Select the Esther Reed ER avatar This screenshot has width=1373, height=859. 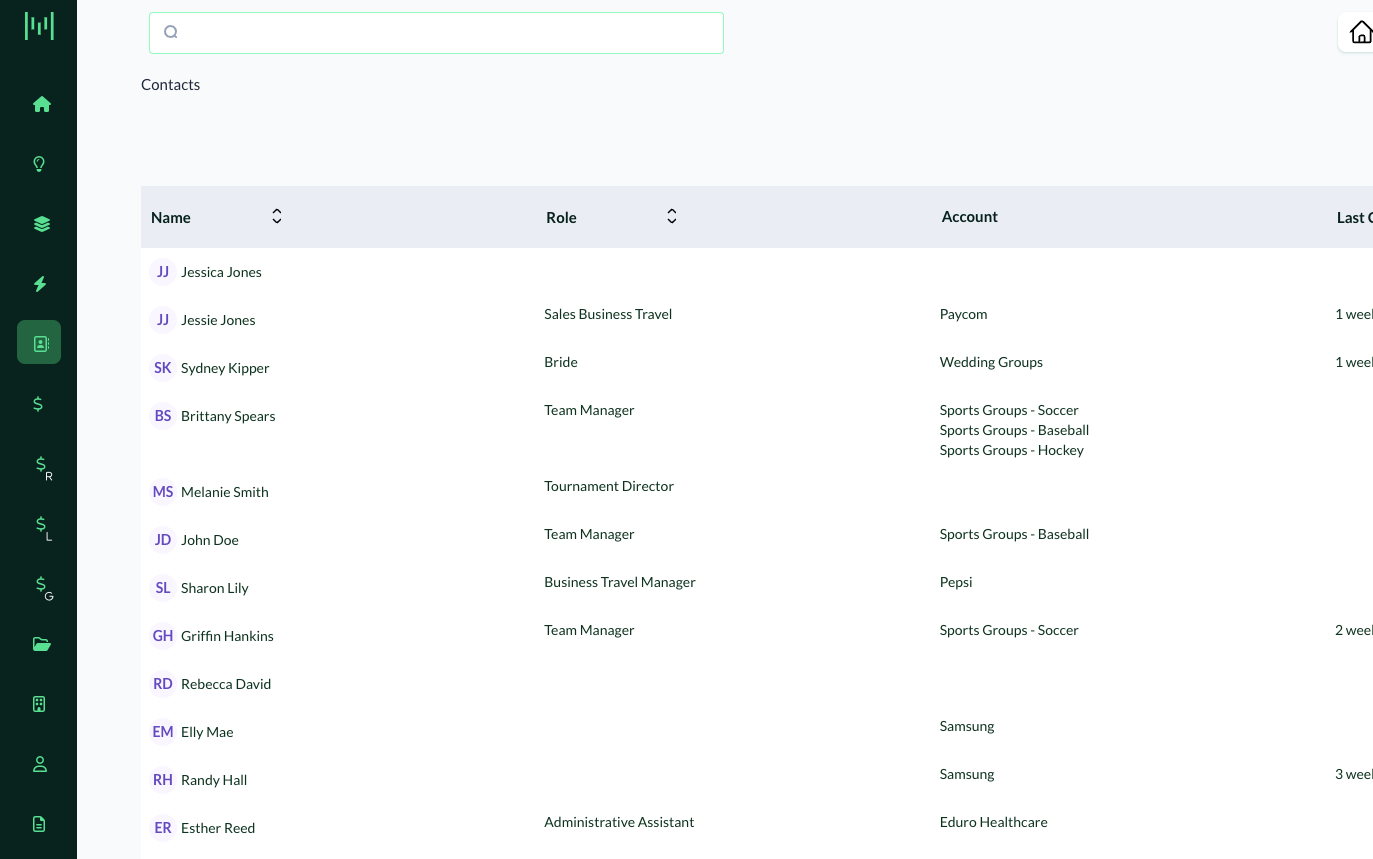pyautogui.click(x=163, y=828)
